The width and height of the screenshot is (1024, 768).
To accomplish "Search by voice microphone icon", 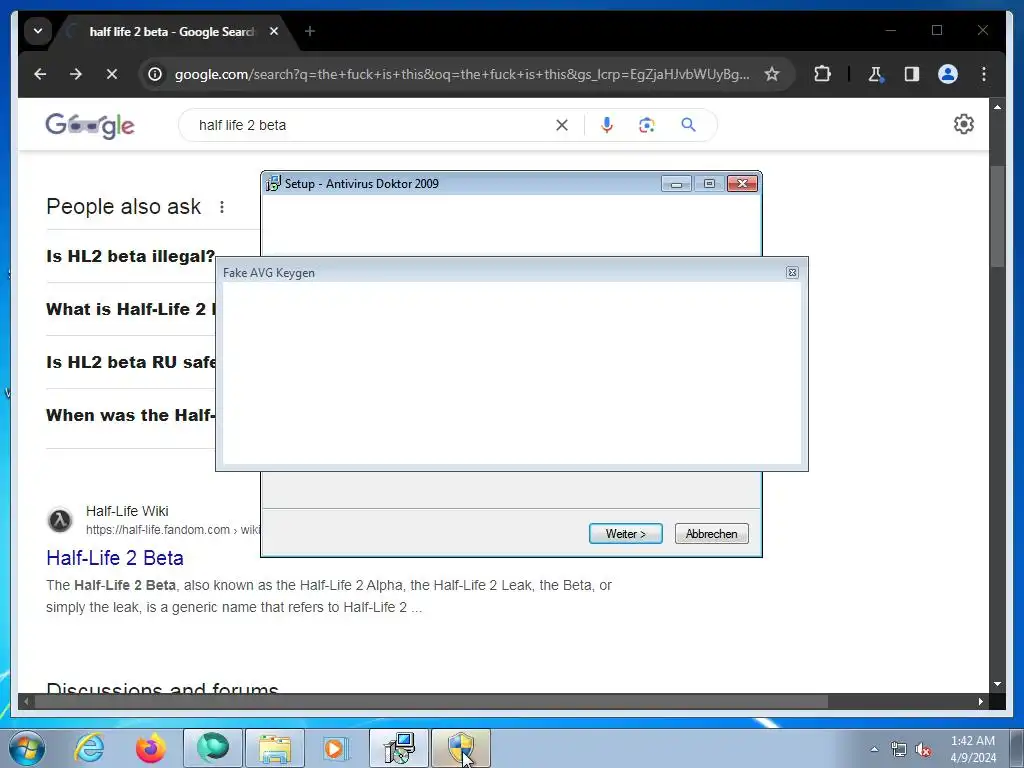I will [x=607, y=125].
